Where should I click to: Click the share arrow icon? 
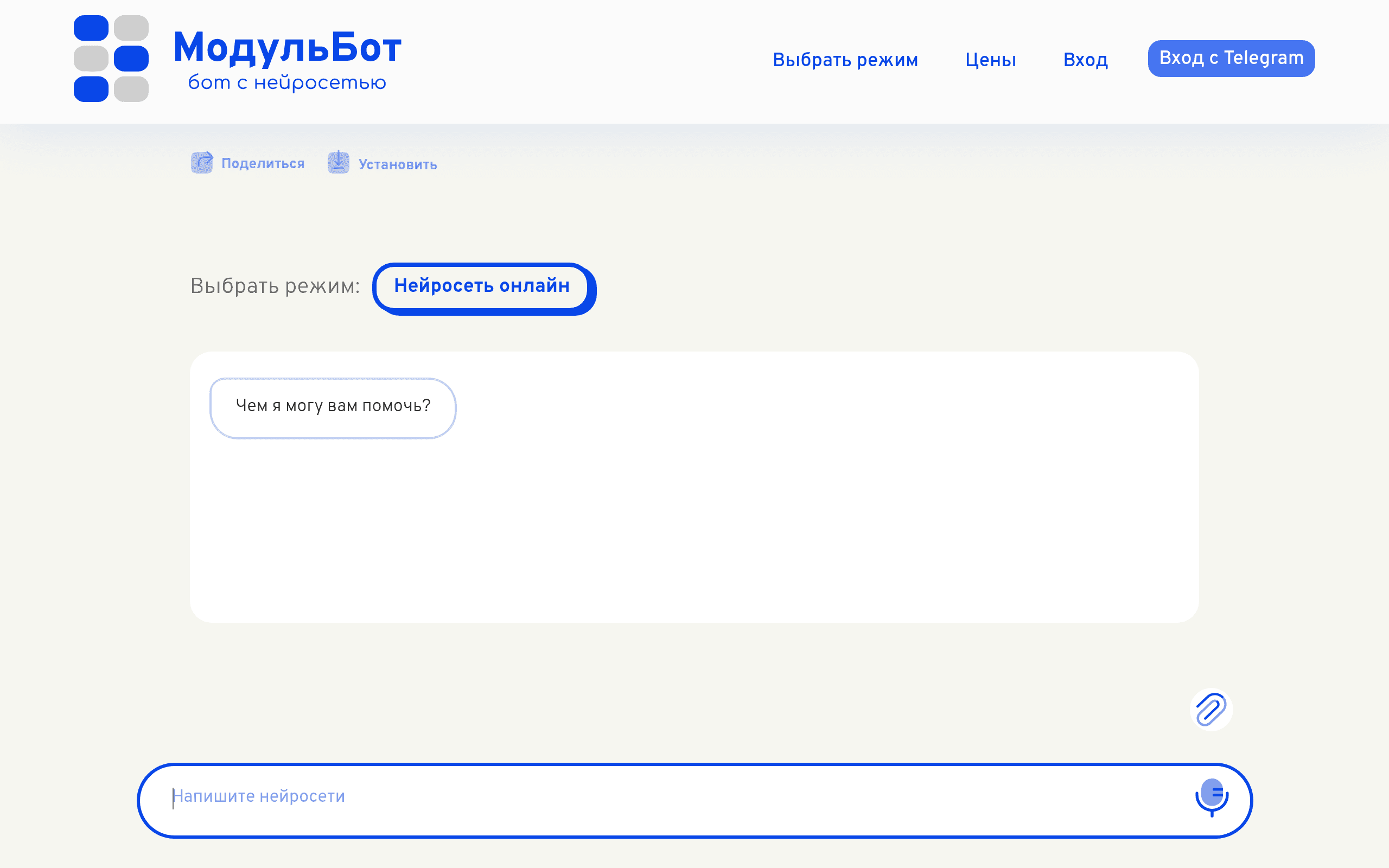pos(202,162)
